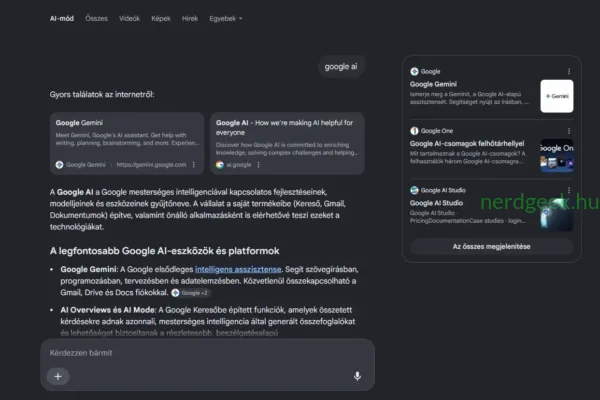Click the Google AI Studio source icon
This screenshot has width=600, height=400.
[414, 190]
